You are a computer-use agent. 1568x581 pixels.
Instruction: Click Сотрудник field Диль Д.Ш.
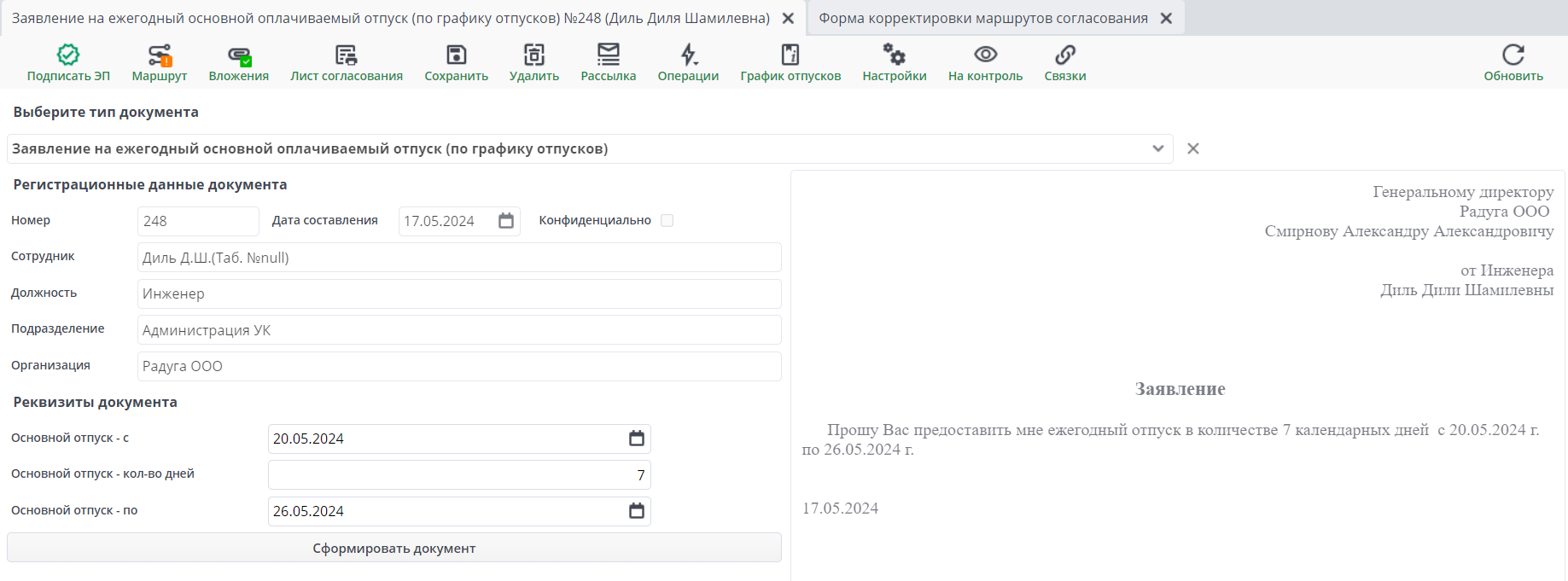click(x=459, y=258)
